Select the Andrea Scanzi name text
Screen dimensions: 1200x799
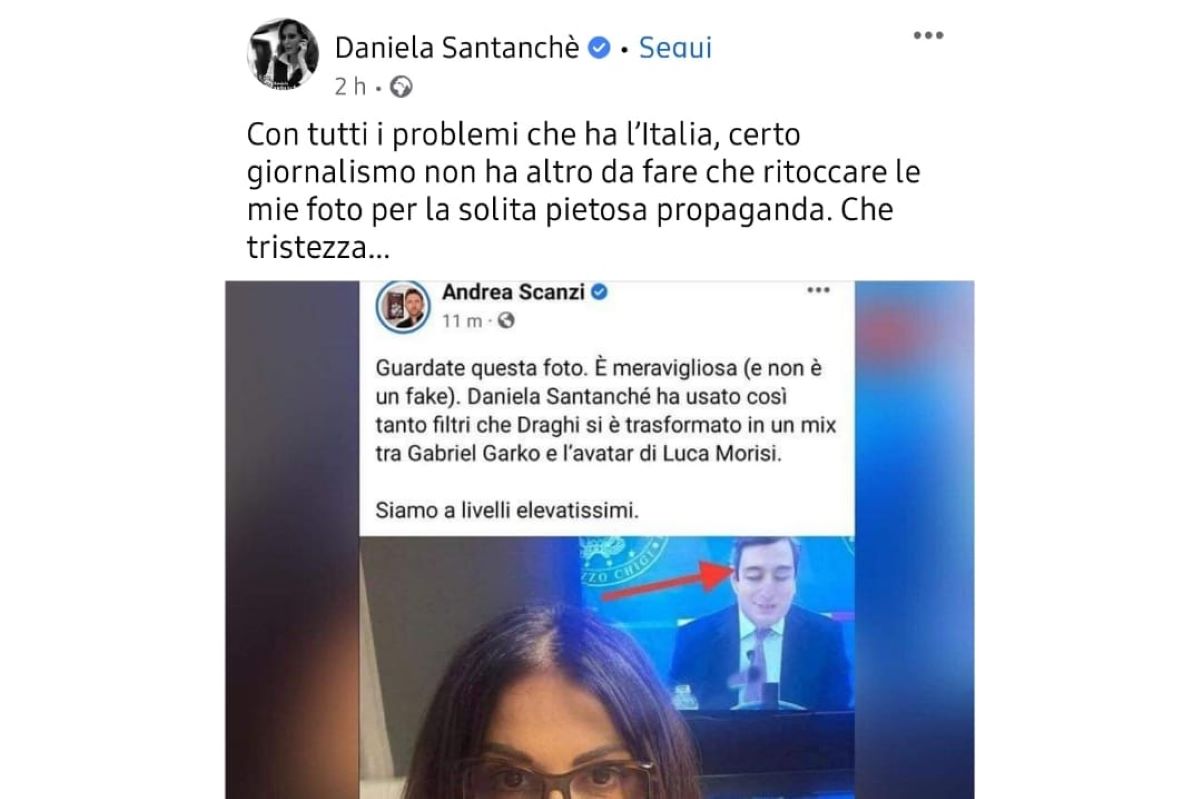tap(514, 293)
